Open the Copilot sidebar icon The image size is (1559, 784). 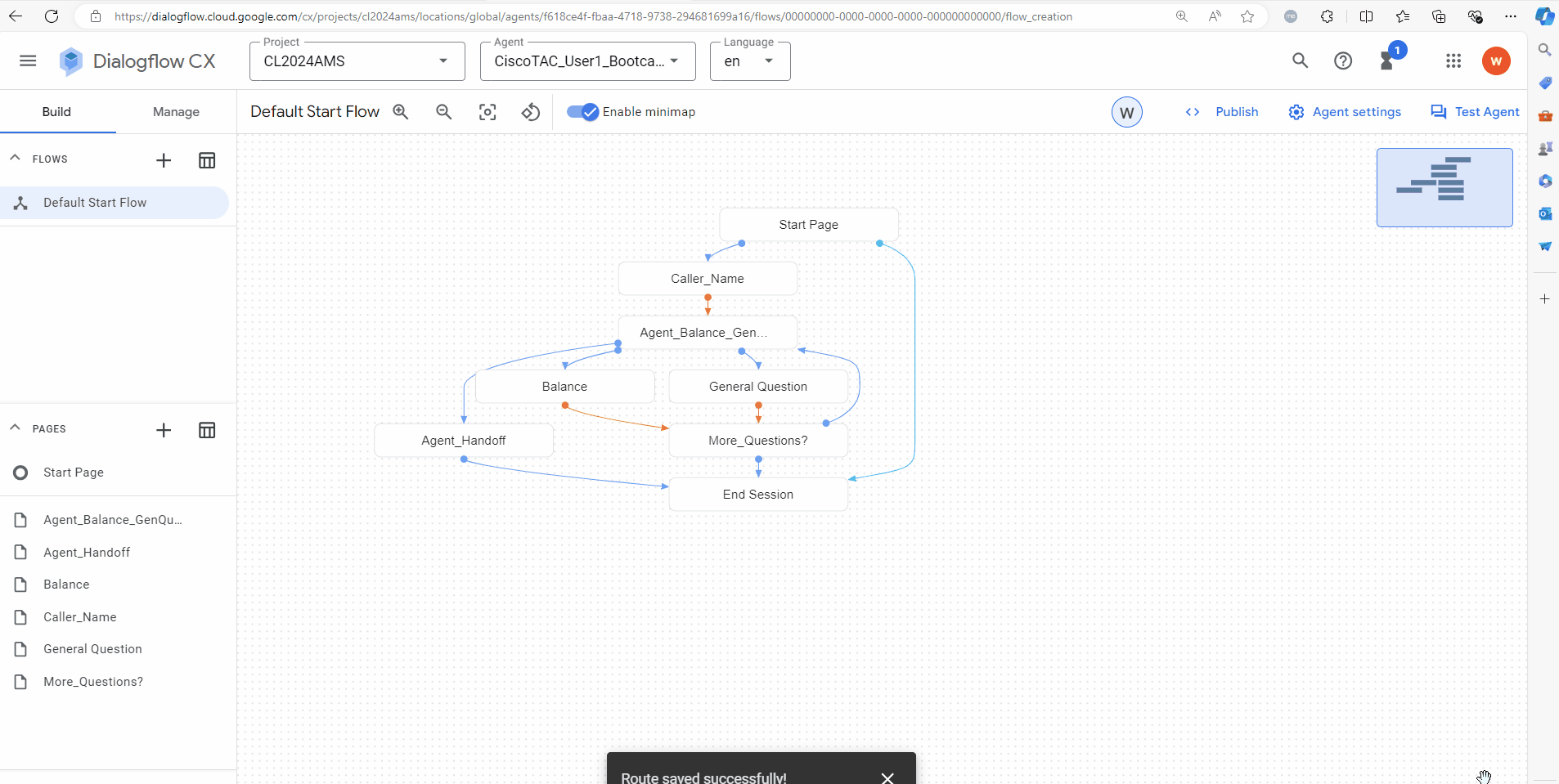[1544, 16]
